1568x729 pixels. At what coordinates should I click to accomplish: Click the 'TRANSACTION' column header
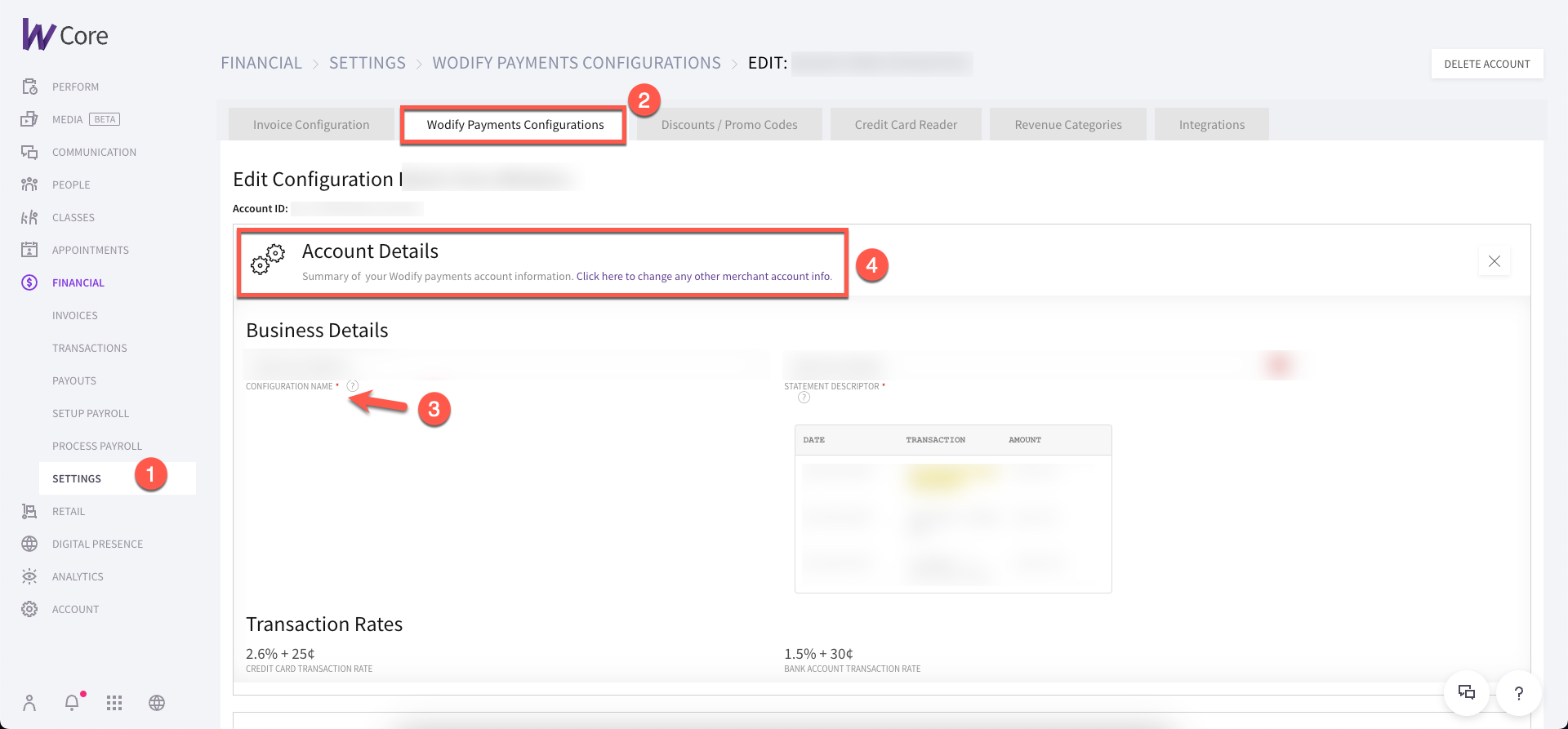pyautogui.click(x=935, y=440)
